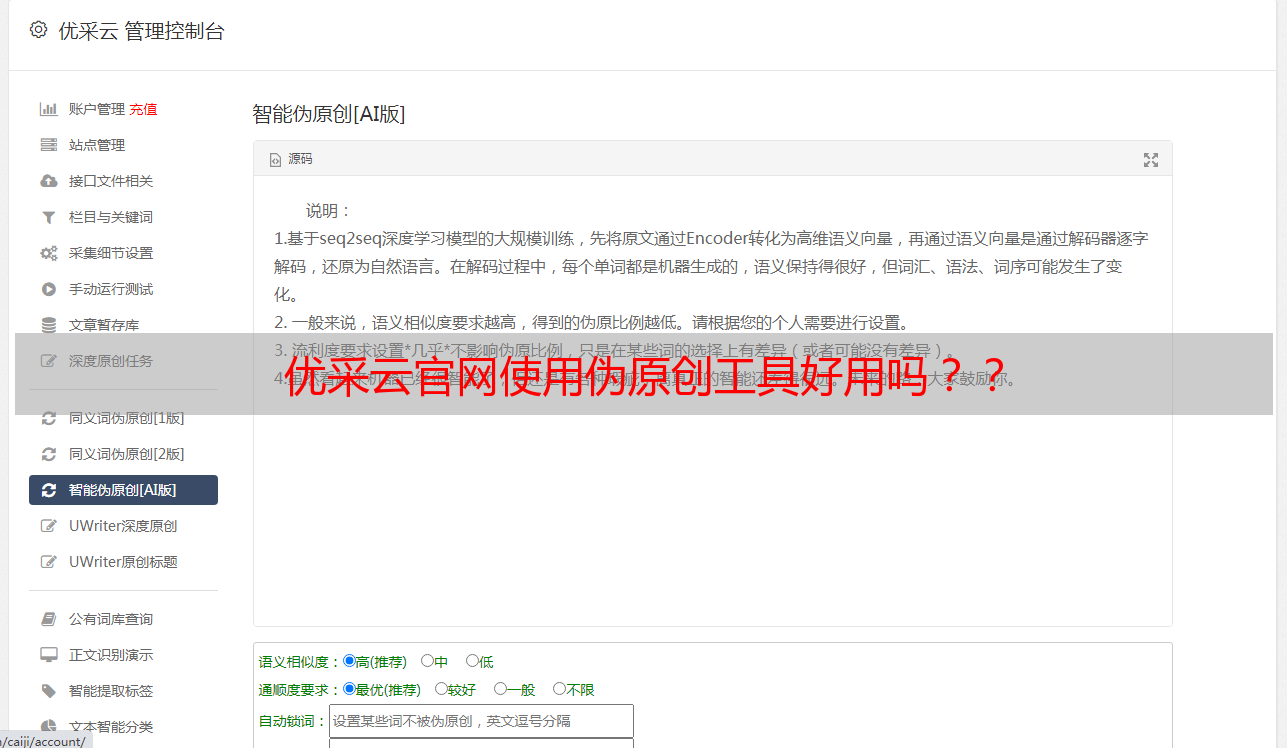Click the bar chart icon for 账户管理
Screen dimensions: 1287x748
pyautogui.click(x=48, y=109)
